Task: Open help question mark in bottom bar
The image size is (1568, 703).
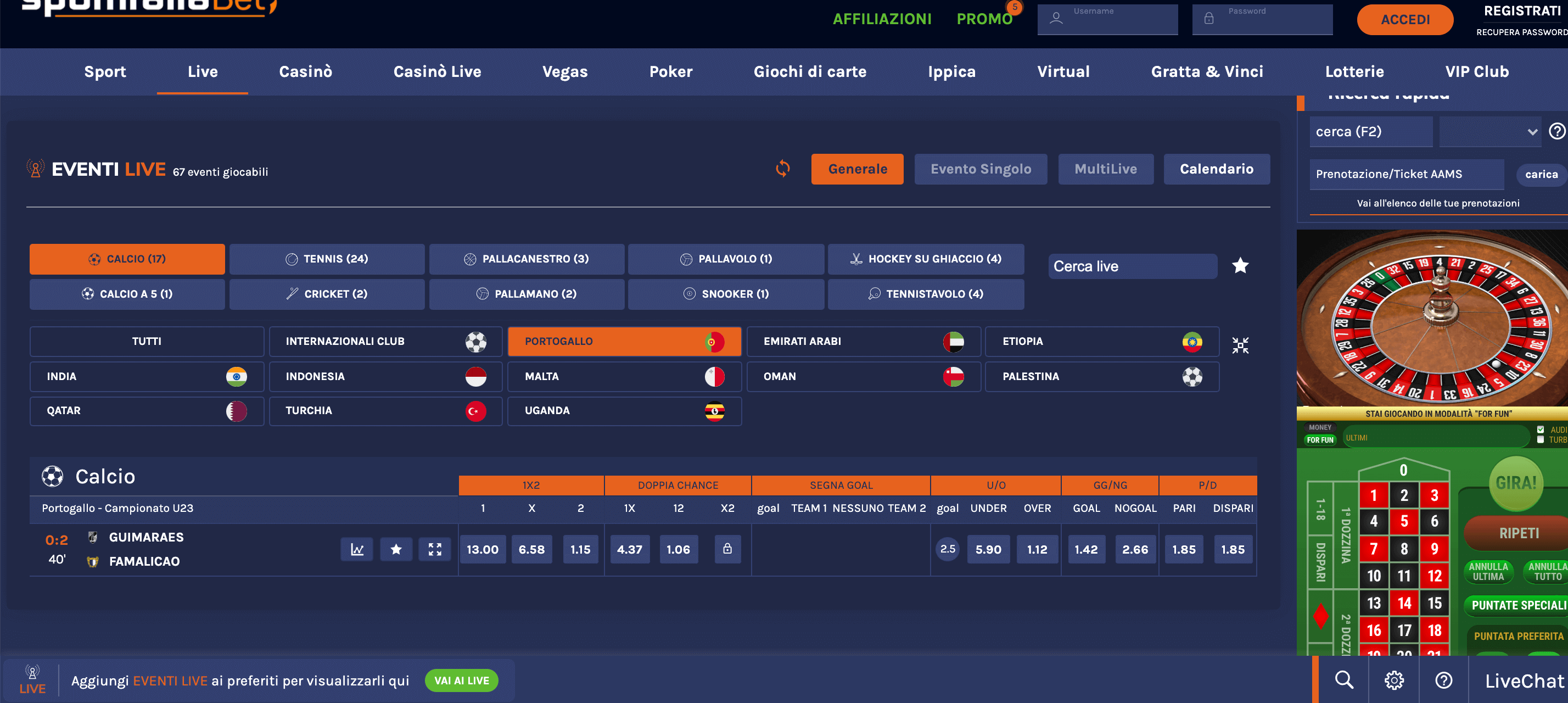Action: tap(1444, 680)
